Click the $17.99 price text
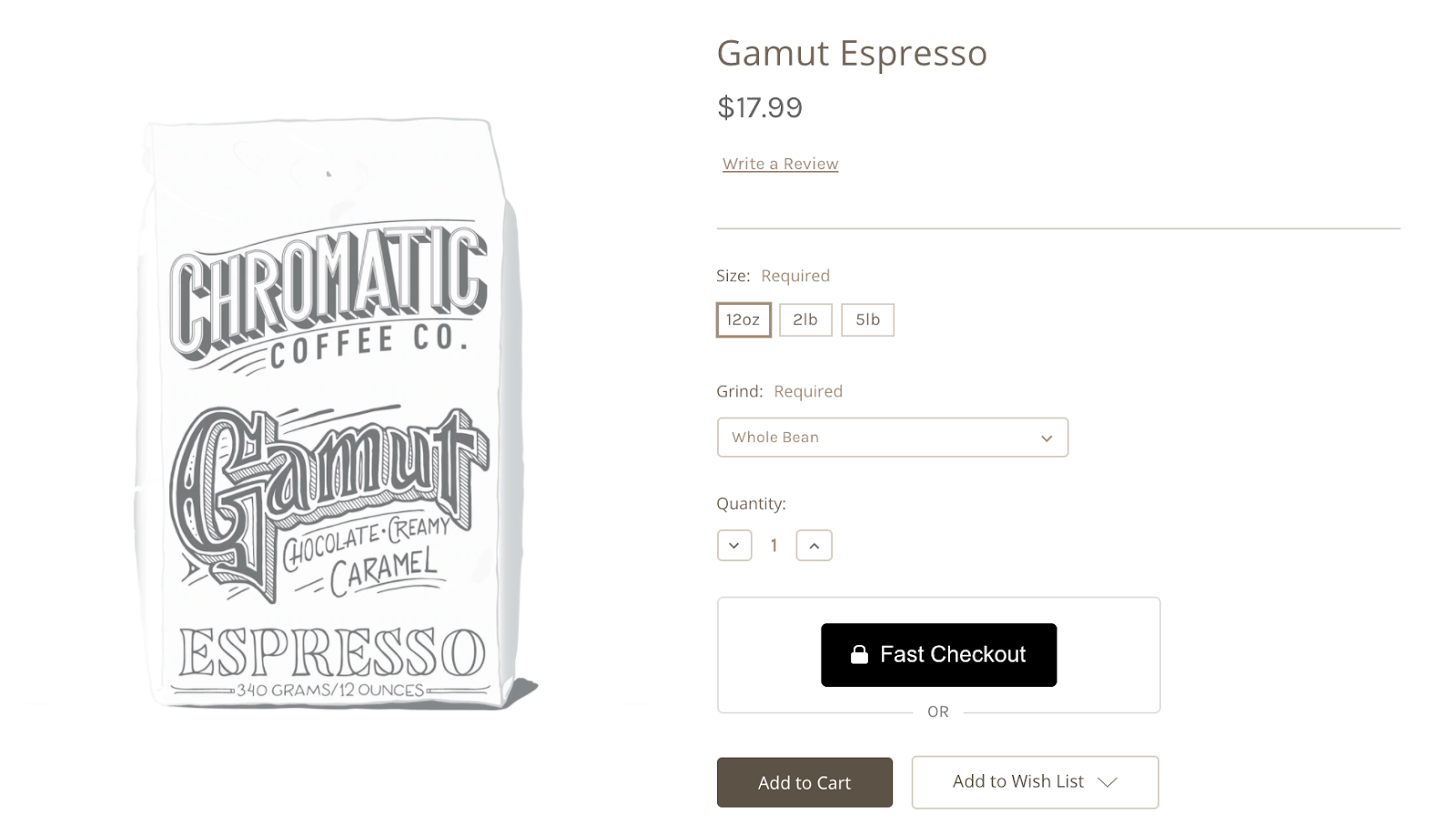Viewport: 1456px width, 836px height. (x=760, y=107)
